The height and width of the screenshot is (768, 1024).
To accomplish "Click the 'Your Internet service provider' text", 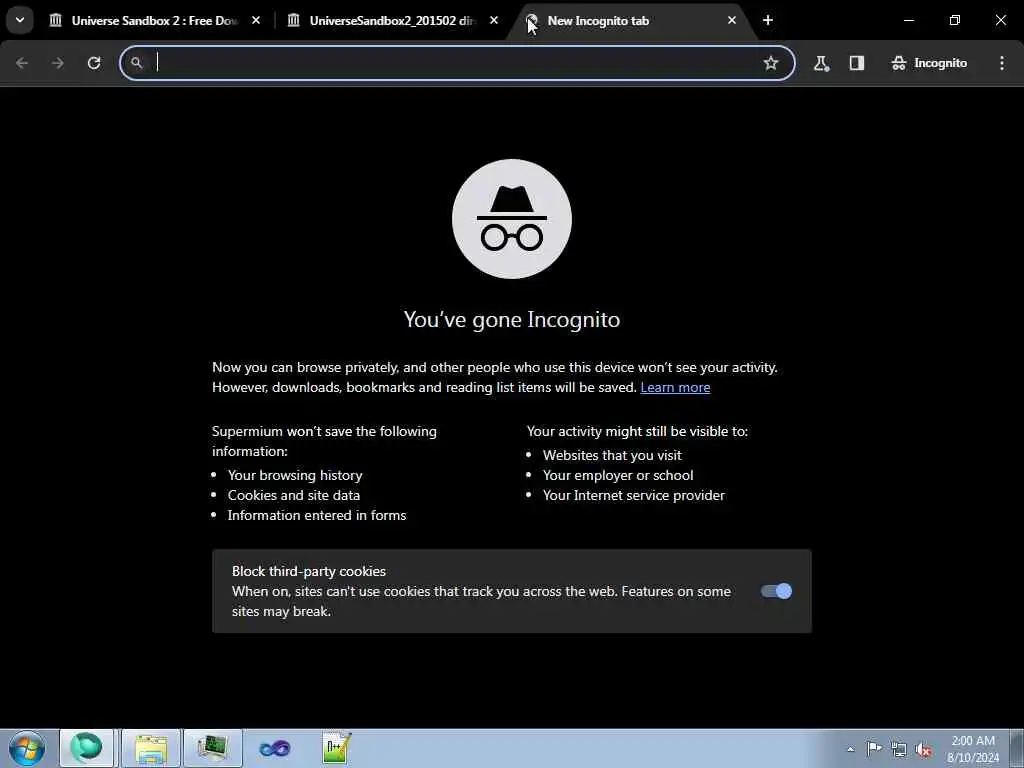I will pos(633,495).
